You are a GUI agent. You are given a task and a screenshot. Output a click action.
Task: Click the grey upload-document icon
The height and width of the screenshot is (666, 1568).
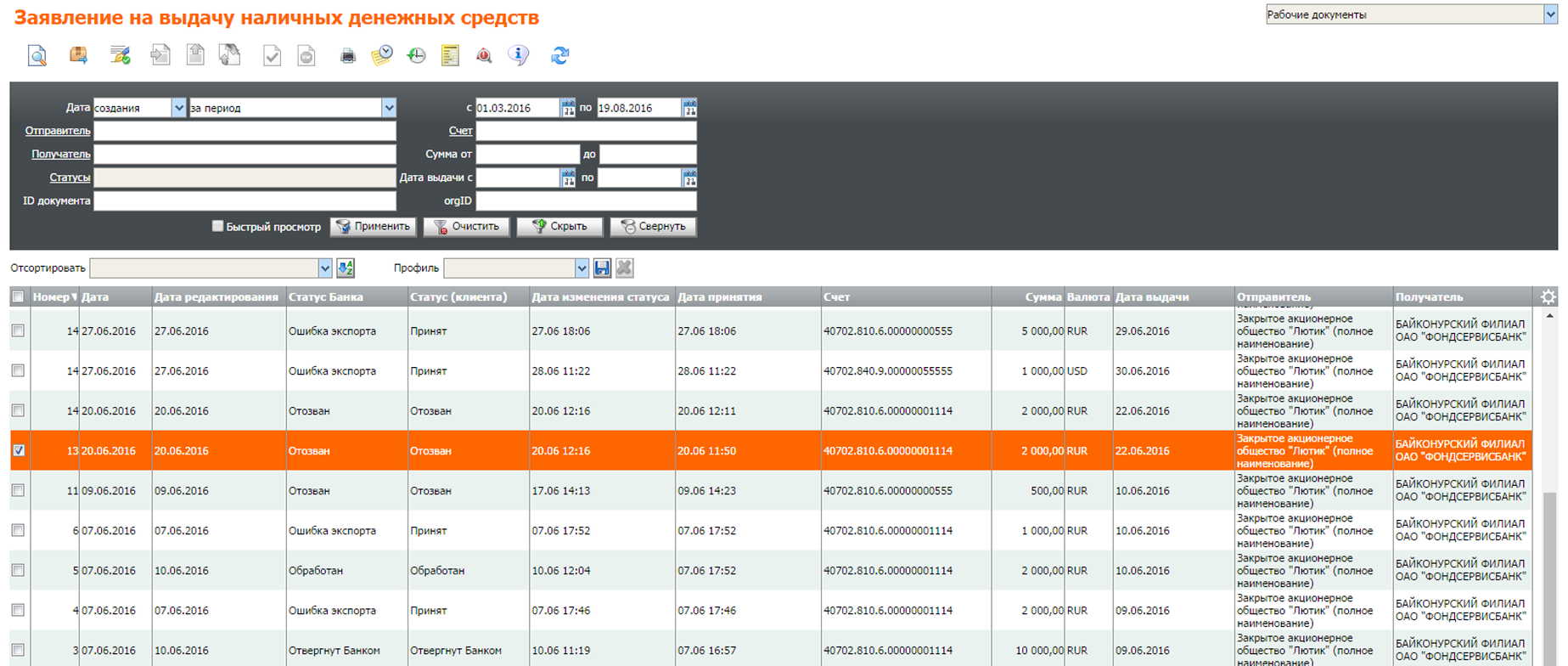[x=195, y=55]
